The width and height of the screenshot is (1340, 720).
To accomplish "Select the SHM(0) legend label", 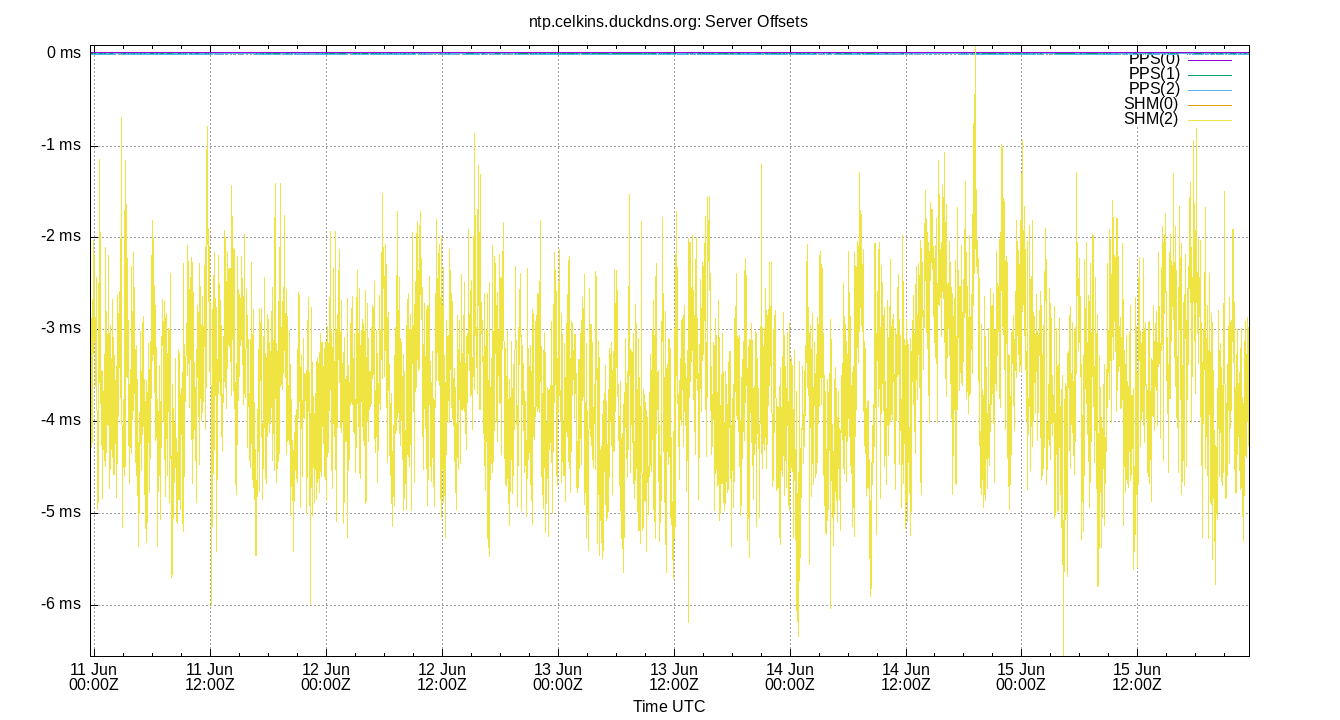I will click(x=1152, y=104).
